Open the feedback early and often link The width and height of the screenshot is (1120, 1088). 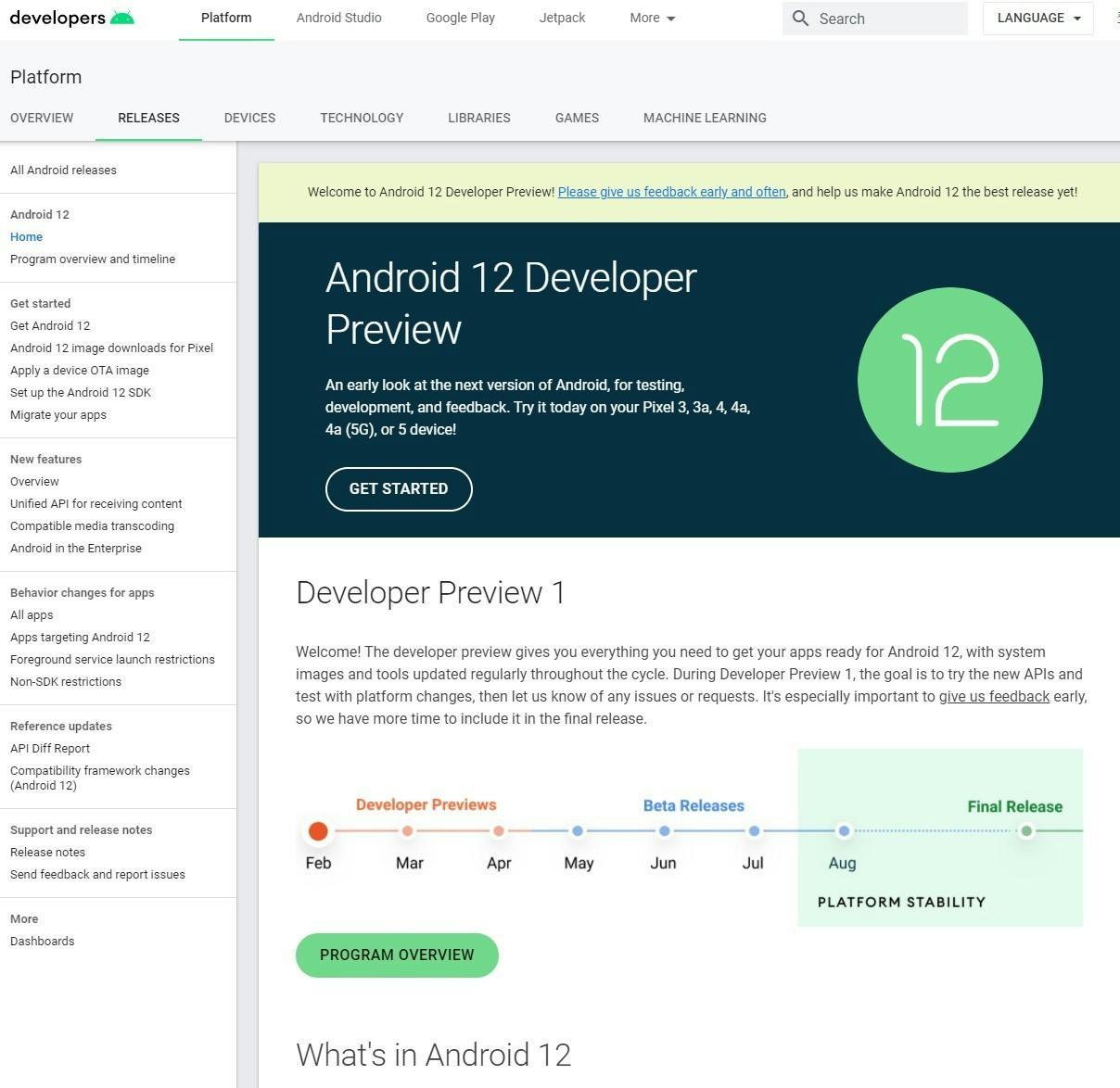pos(671,192)
